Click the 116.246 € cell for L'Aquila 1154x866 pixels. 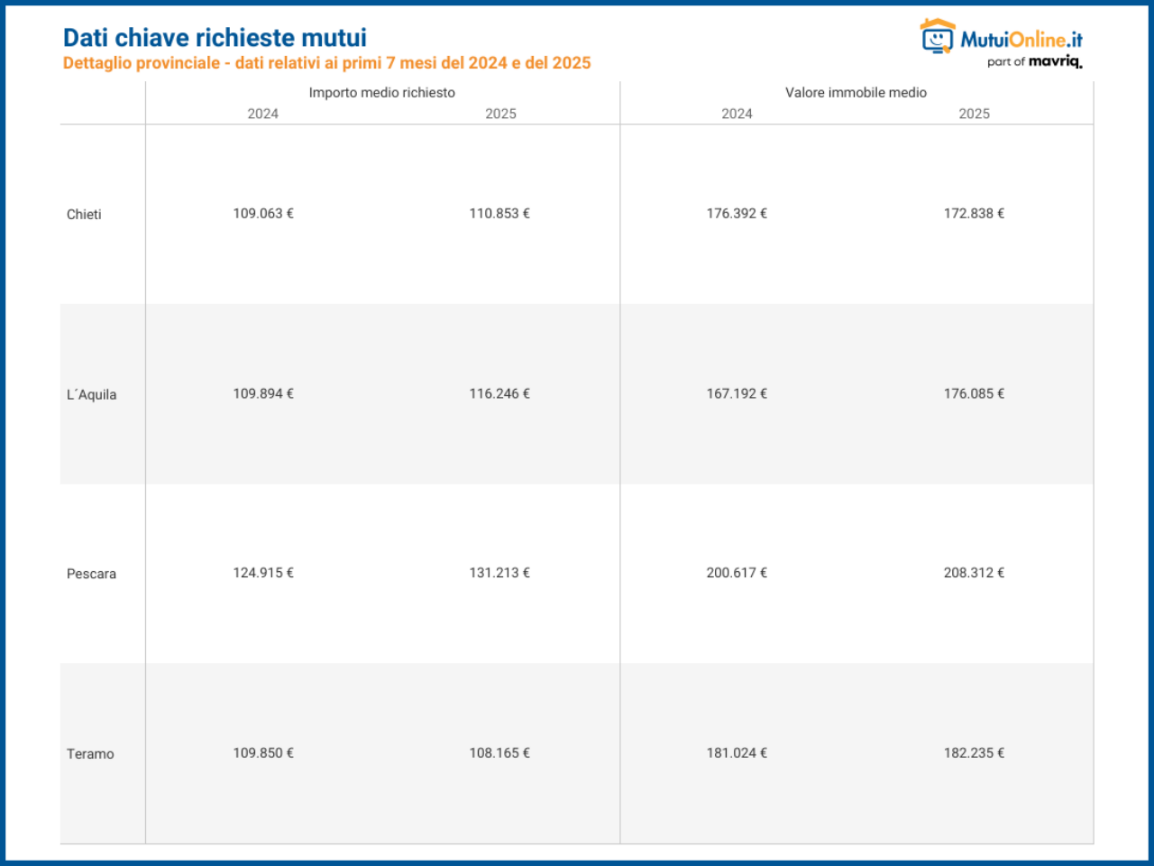pyautogui.click(x=499, y=393)
